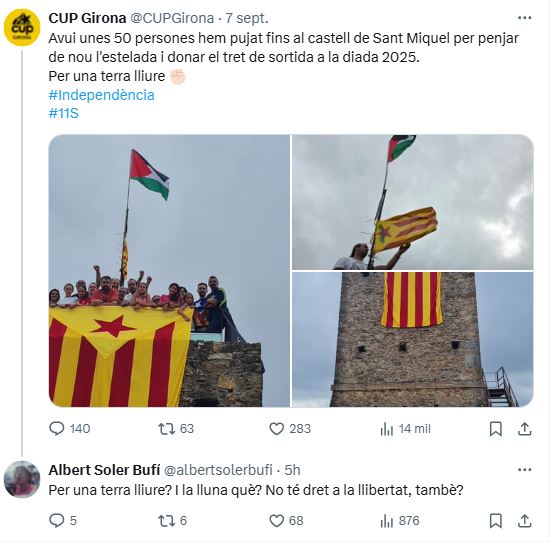View analytics of Albert Soler Bufí's reply
Viewport: 553px width, 542px height.
click(x=387, y=520)
